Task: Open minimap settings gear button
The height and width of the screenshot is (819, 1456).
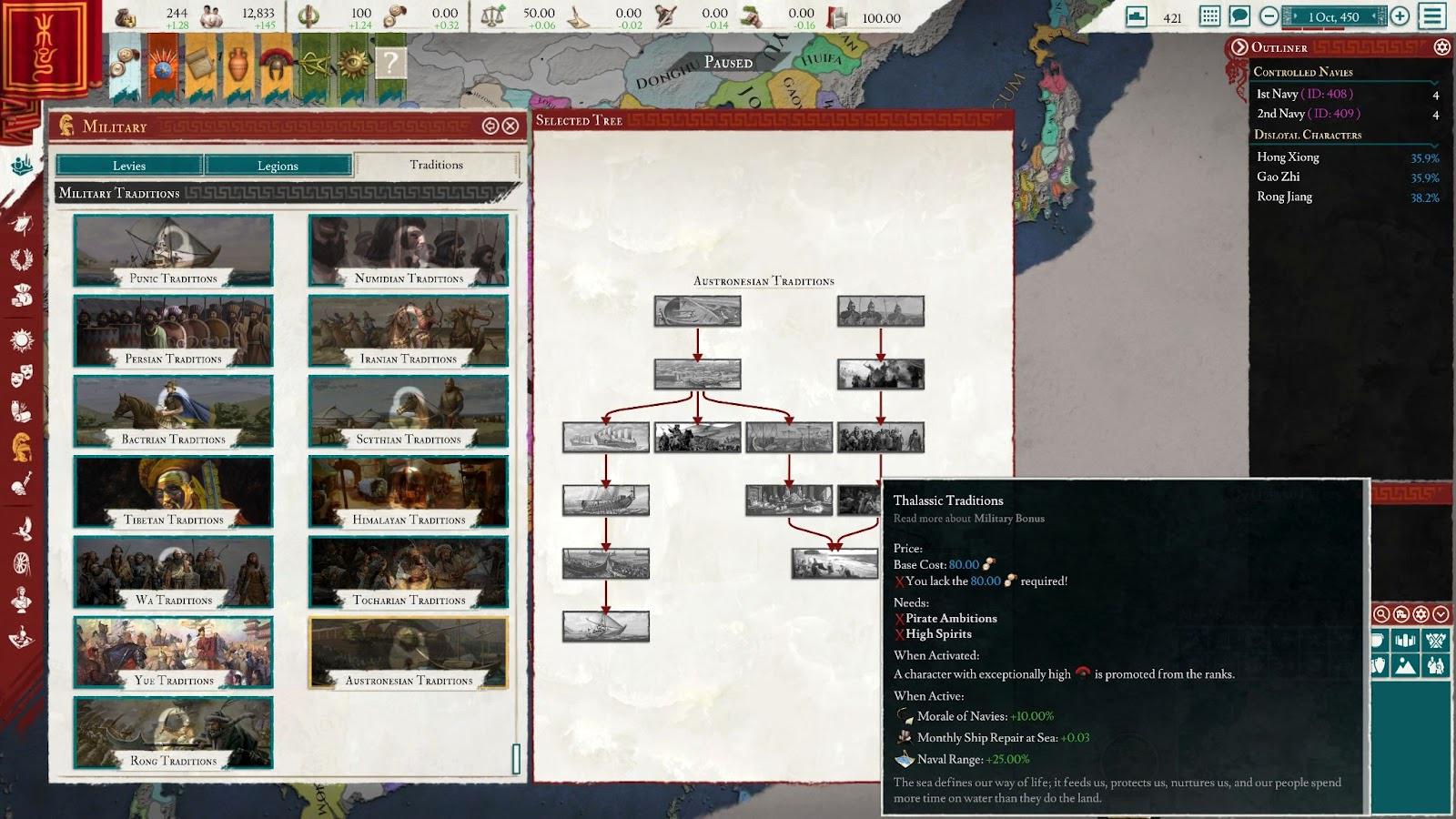Action: coord(1421,614)
